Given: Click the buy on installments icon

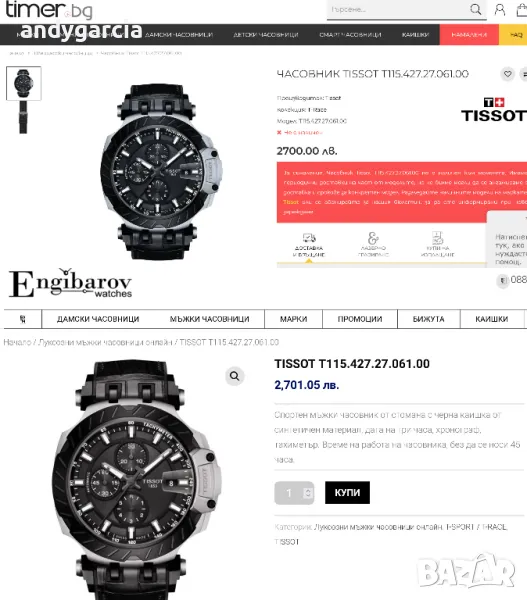Looking at the screenshot, I should (x=437, y=238).
